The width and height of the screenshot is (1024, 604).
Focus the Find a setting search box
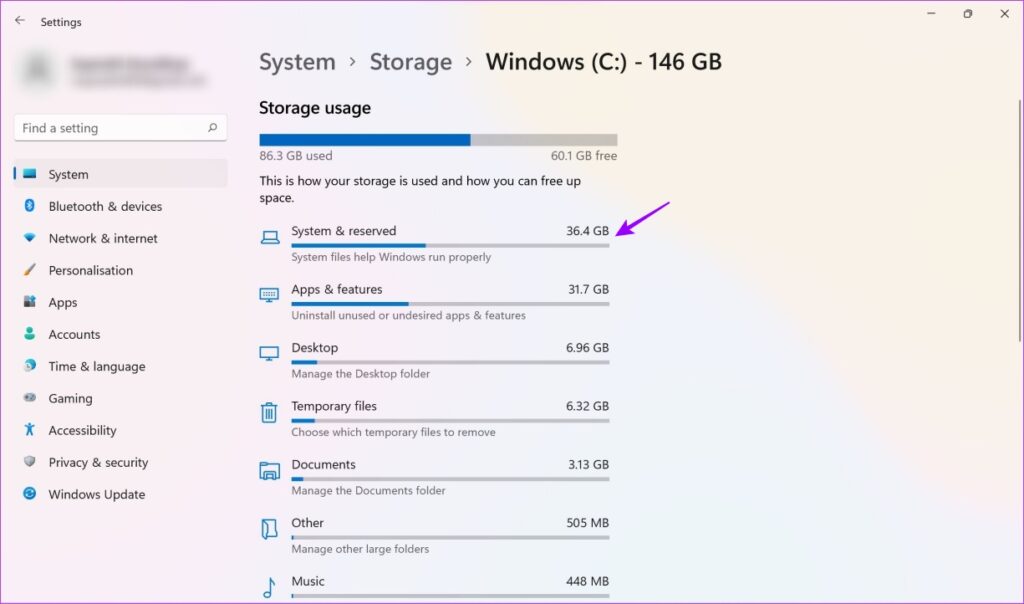120,128
